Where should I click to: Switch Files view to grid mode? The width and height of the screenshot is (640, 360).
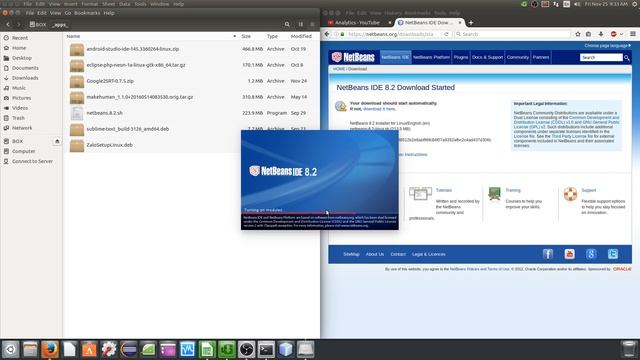click(x=300, y=24)
